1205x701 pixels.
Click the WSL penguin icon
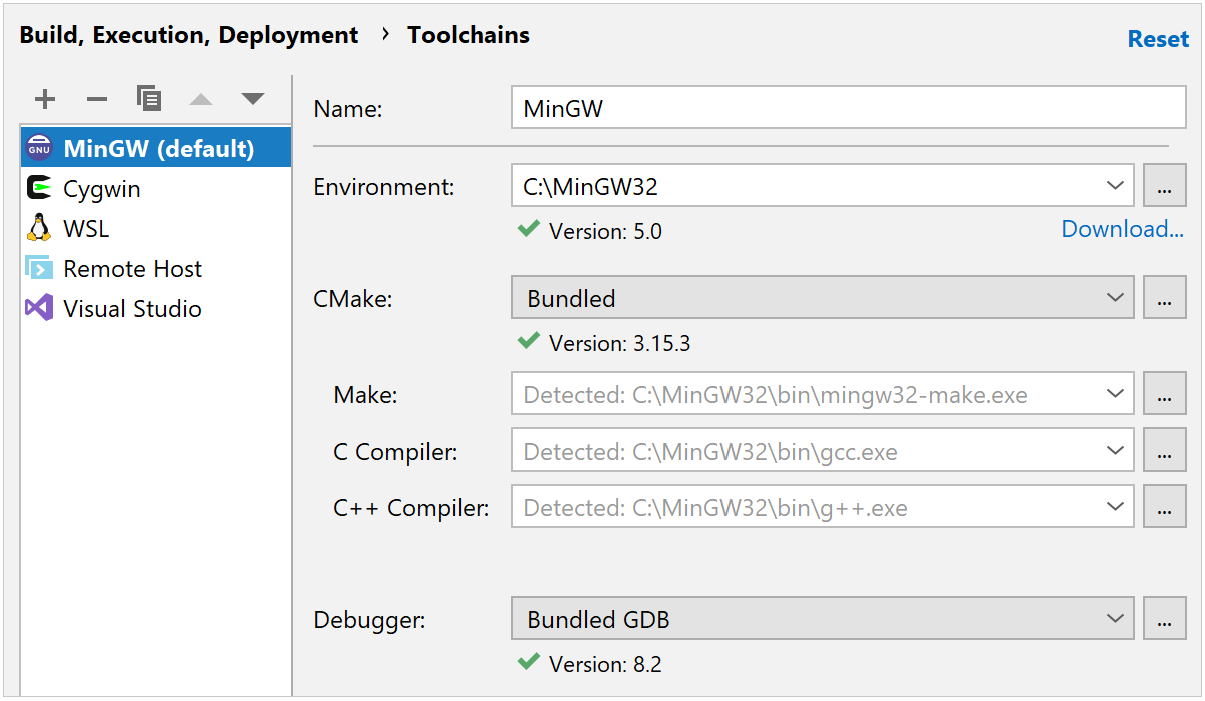[x=39, y=228]
